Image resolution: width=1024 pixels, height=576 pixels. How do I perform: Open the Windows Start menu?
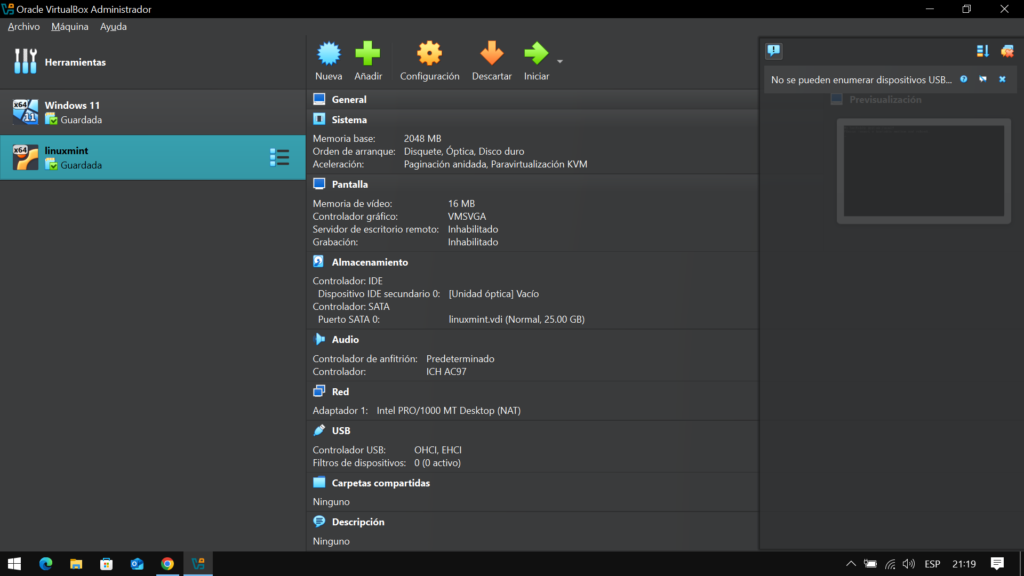click(x=14, y=564)
